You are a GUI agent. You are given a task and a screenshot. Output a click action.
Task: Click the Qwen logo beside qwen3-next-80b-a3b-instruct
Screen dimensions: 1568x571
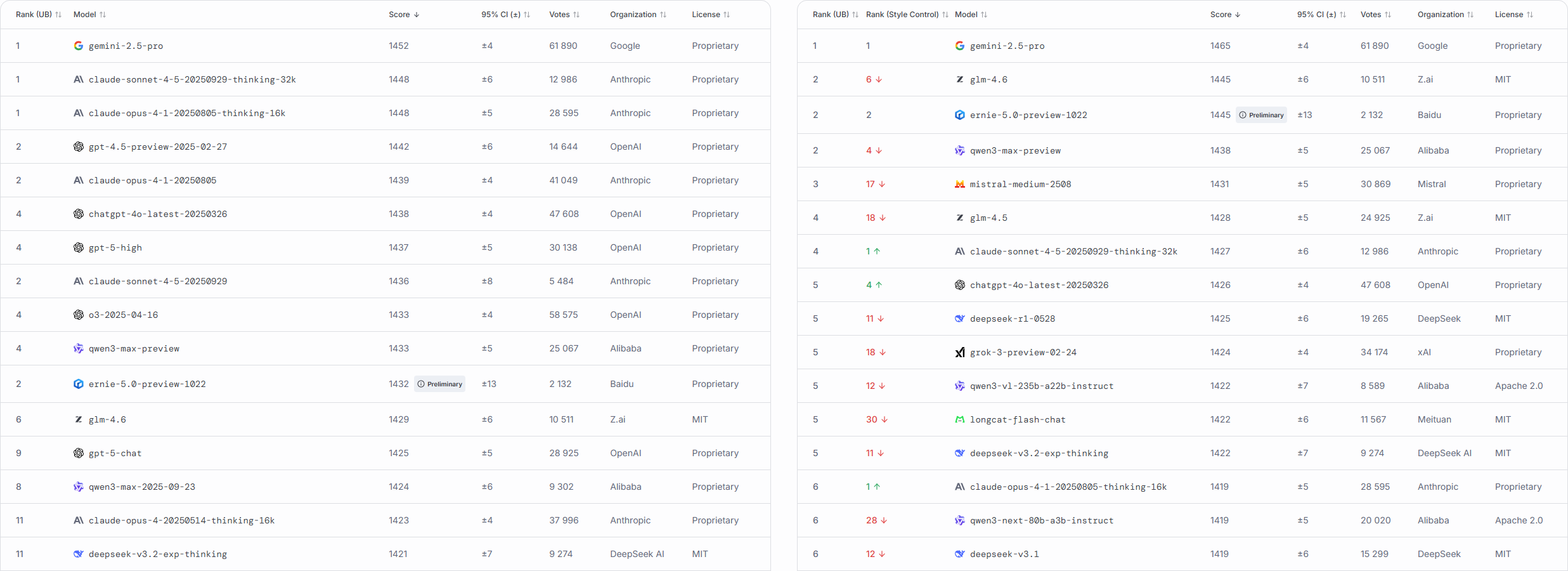pos(960,520)
